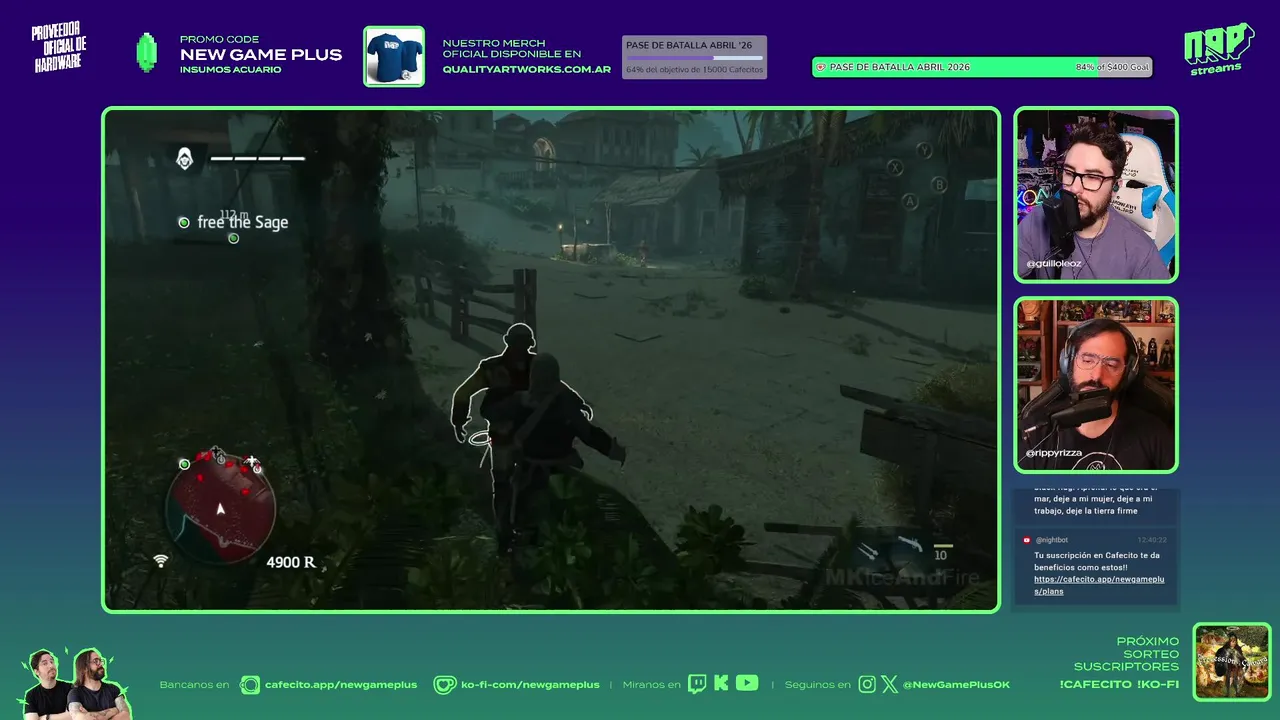Screen dimensions: 1280x720
Task: Click the Assassin hood icon in the HUD
Action: (185, 158)
